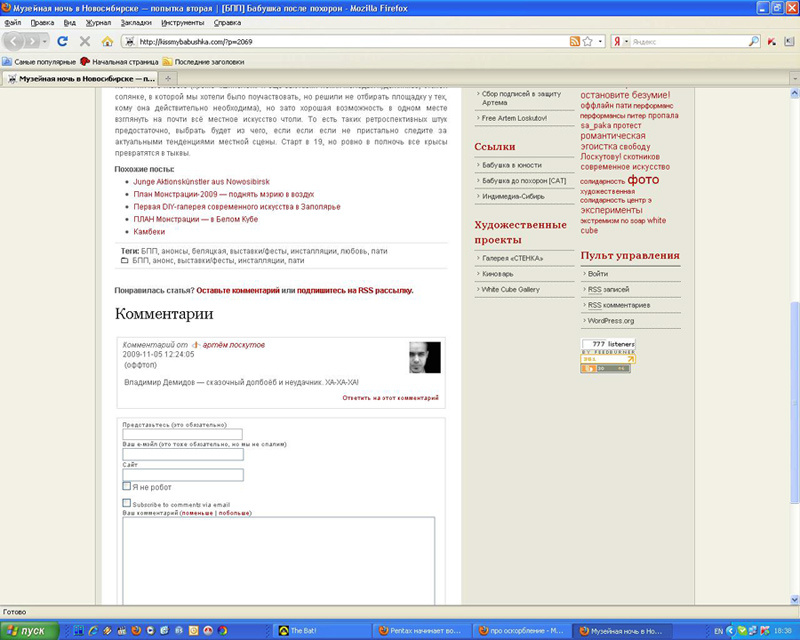Viewport: 800px width, 640px height.
Task: Open the history dropdown next to navigation arrows
Action: click(45, 41)
